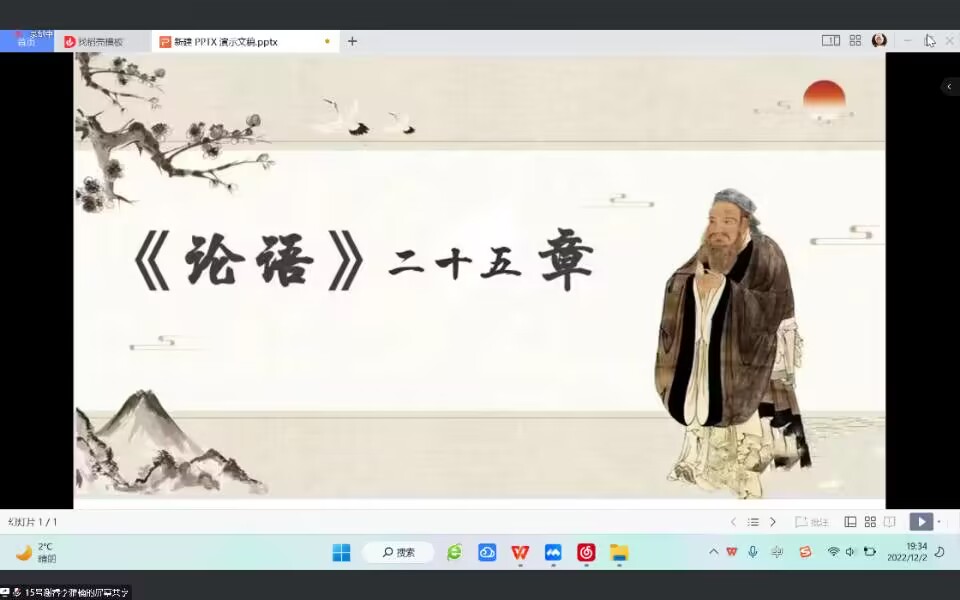
Task: Open the reading view icon
Action: pos(888,521)
